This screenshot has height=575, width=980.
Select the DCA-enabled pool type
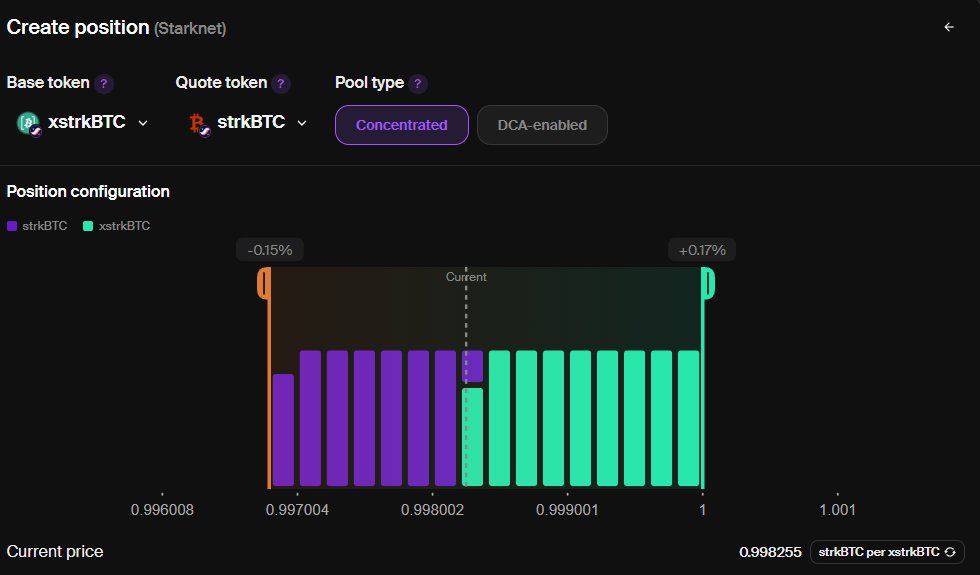click(542, 125)
